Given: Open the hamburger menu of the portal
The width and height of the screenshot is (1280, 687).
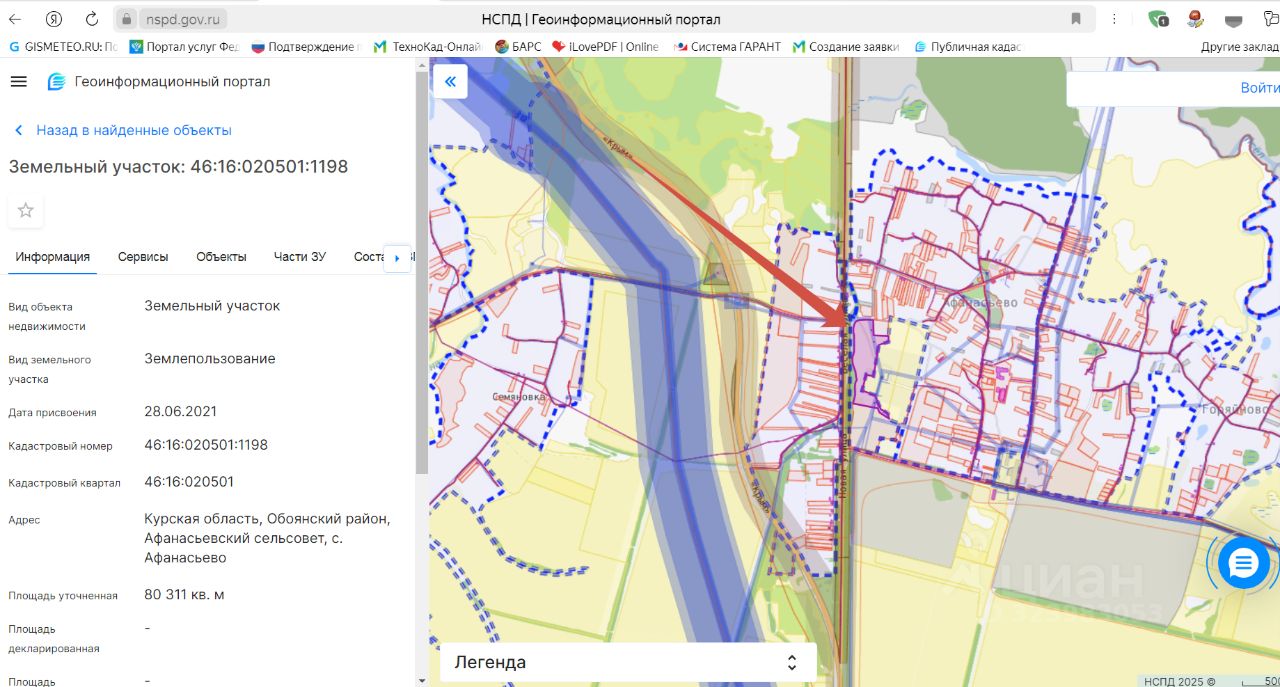Looking at the screenshot, I should point(18,81).
